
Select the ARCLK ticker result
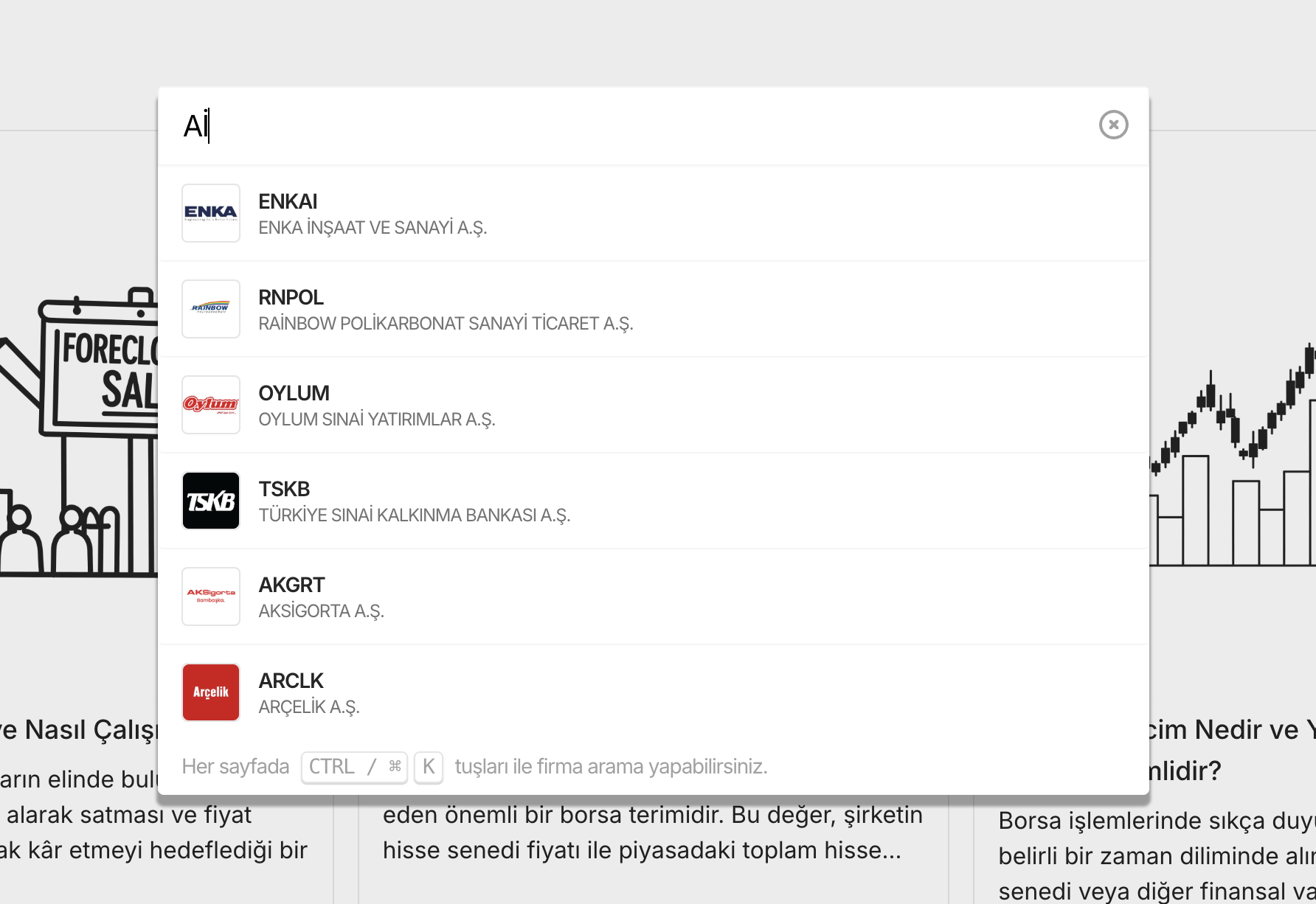(x=291, y=681)
